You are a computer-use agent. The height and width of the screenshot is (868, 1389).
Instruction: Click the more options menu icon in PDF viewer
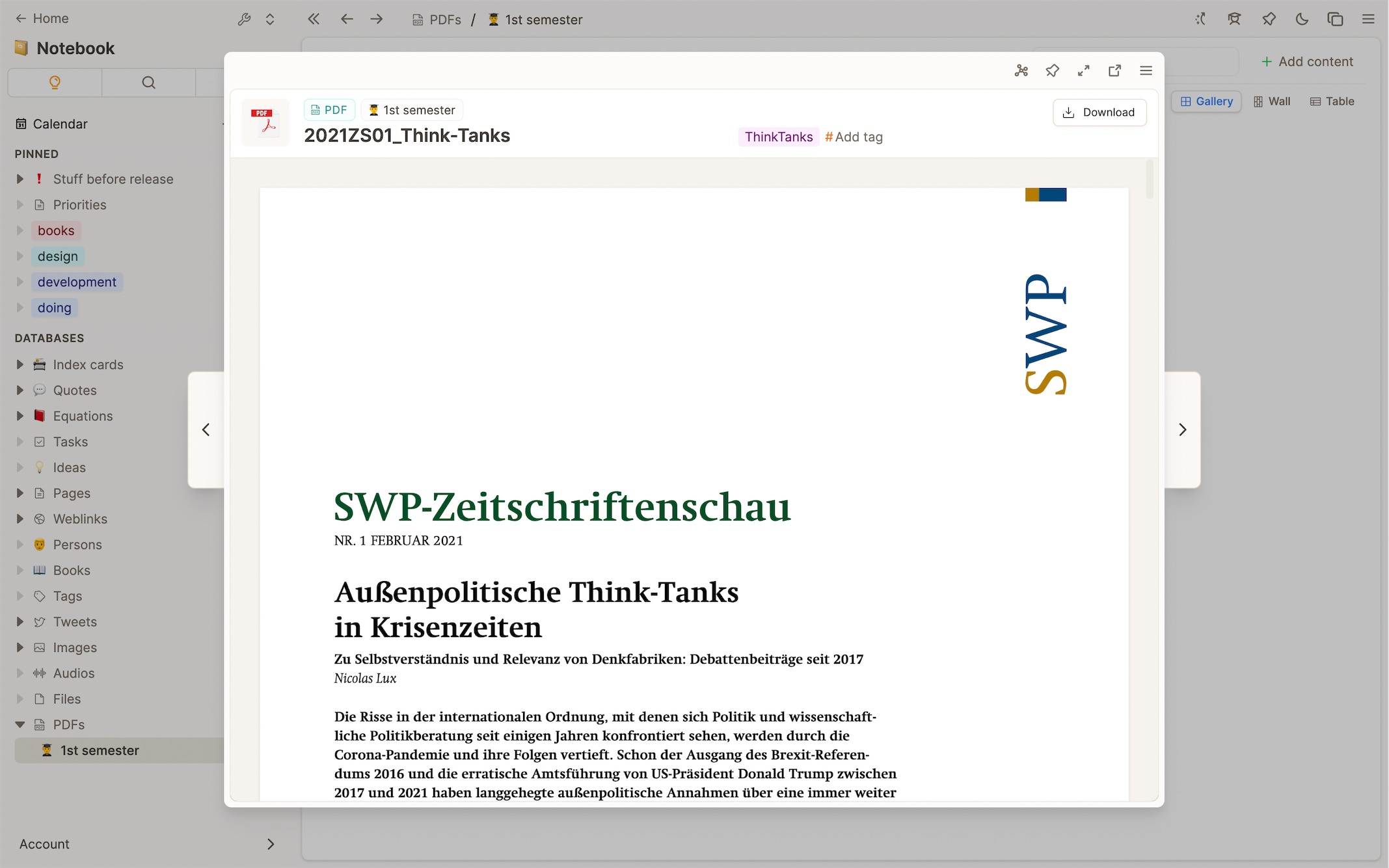tap(1146, 71)
